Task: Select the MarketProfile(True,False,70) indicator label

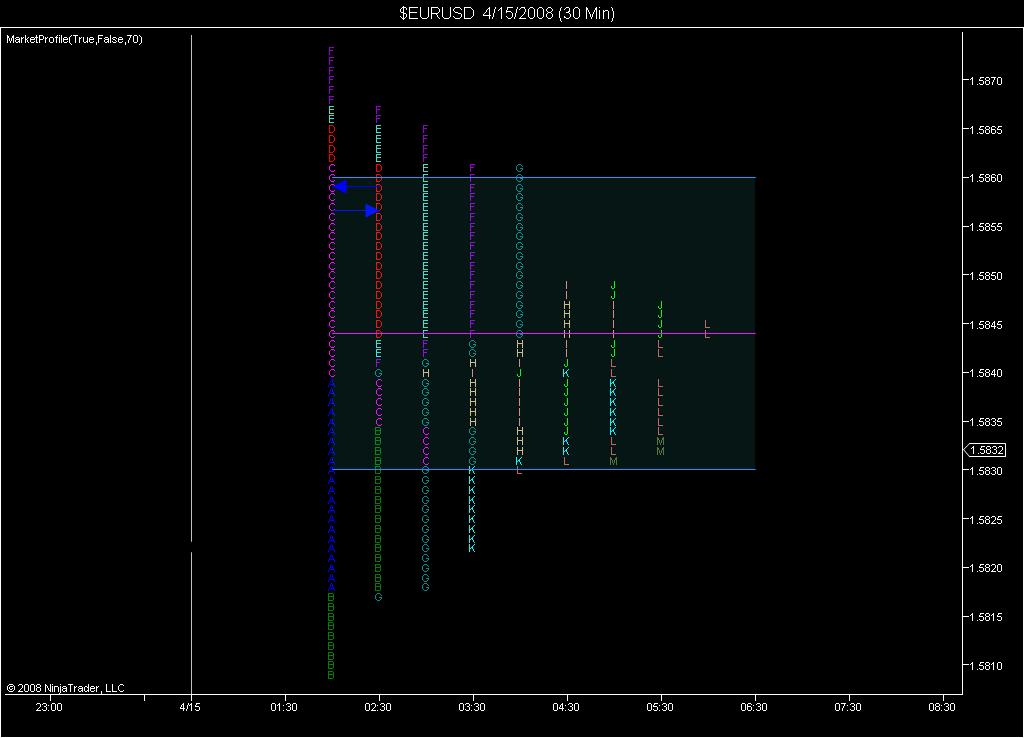Action: pyautogui.click(x=74, y=39)
